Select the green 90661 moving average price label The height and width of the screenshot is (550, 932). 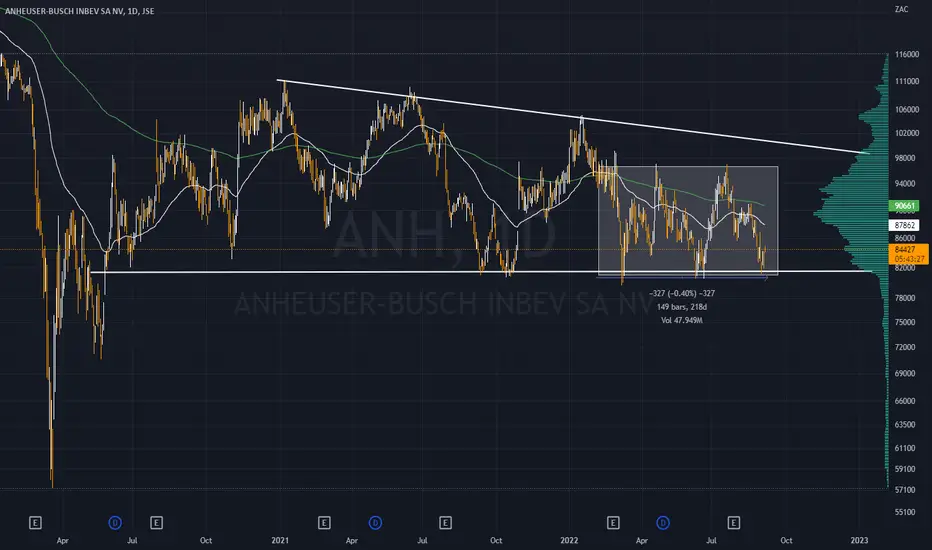tap(904, 206)
